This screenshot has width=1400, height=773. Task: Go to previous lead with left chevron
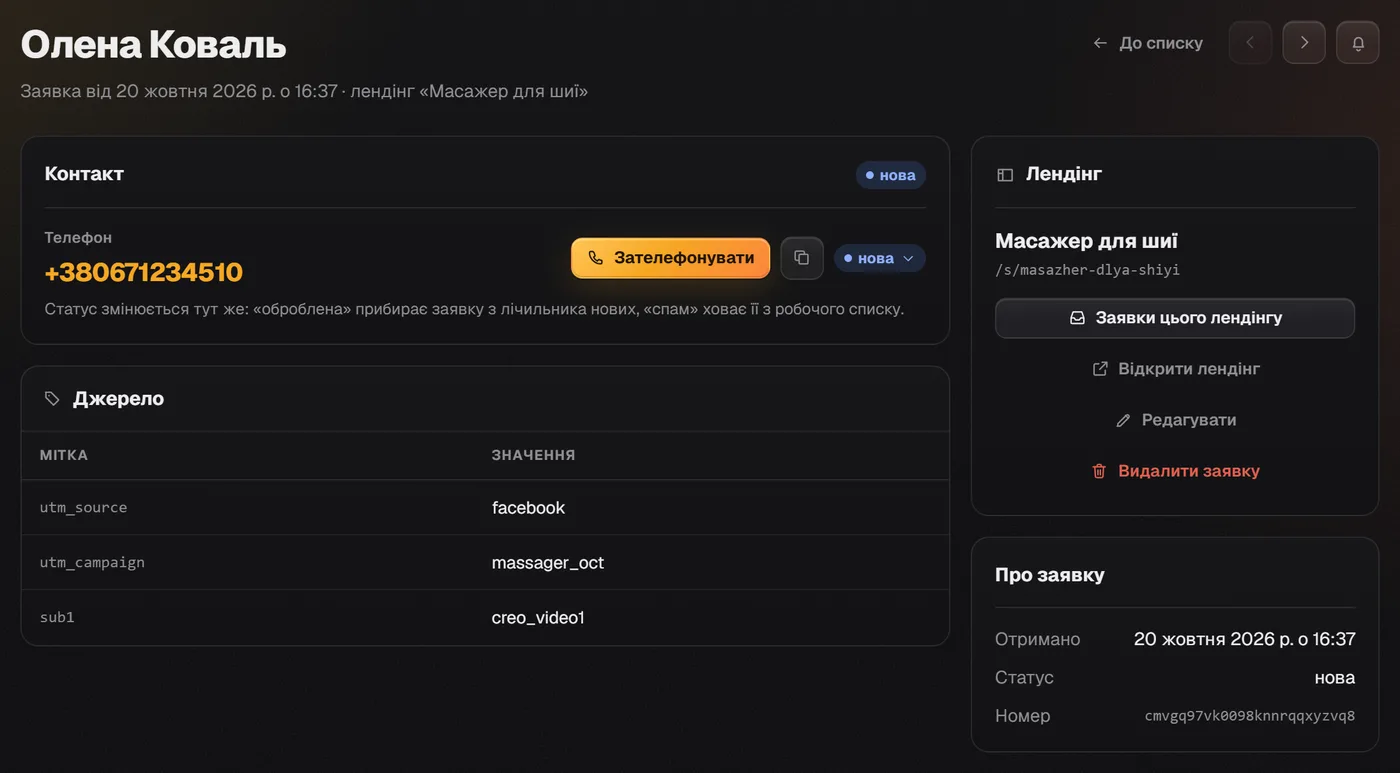[1250, 43]
